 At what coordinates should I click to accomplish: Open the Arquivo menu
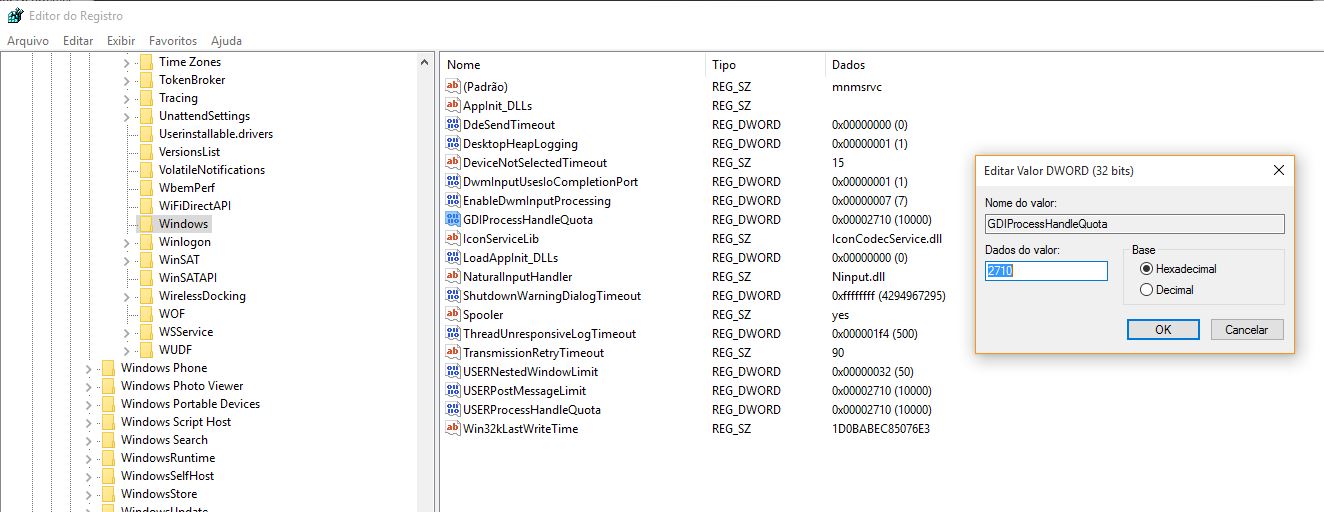[x=28, y=41]
